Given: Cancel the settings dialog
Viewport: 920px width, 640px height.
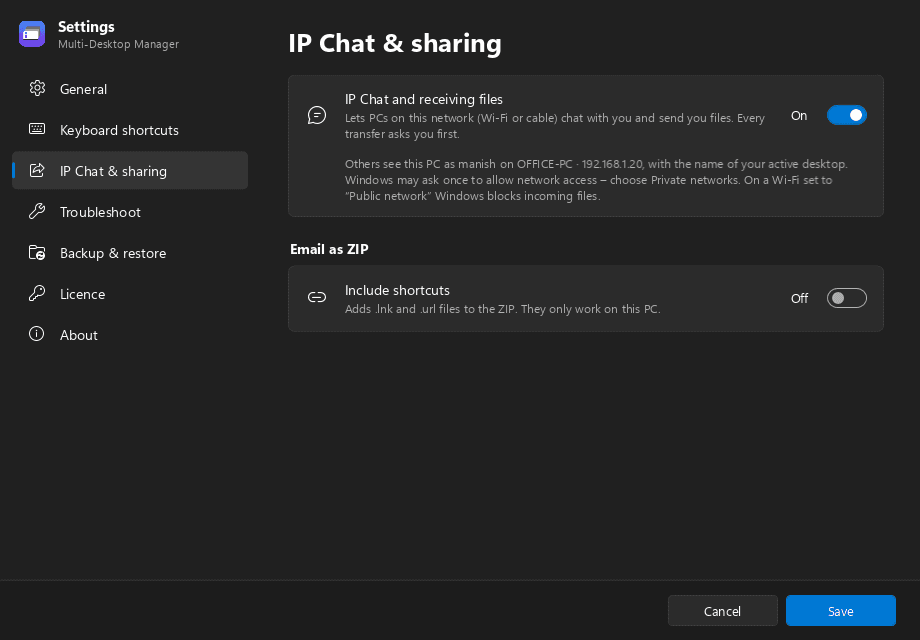Looking at the screenshot, I should point(722,611).
